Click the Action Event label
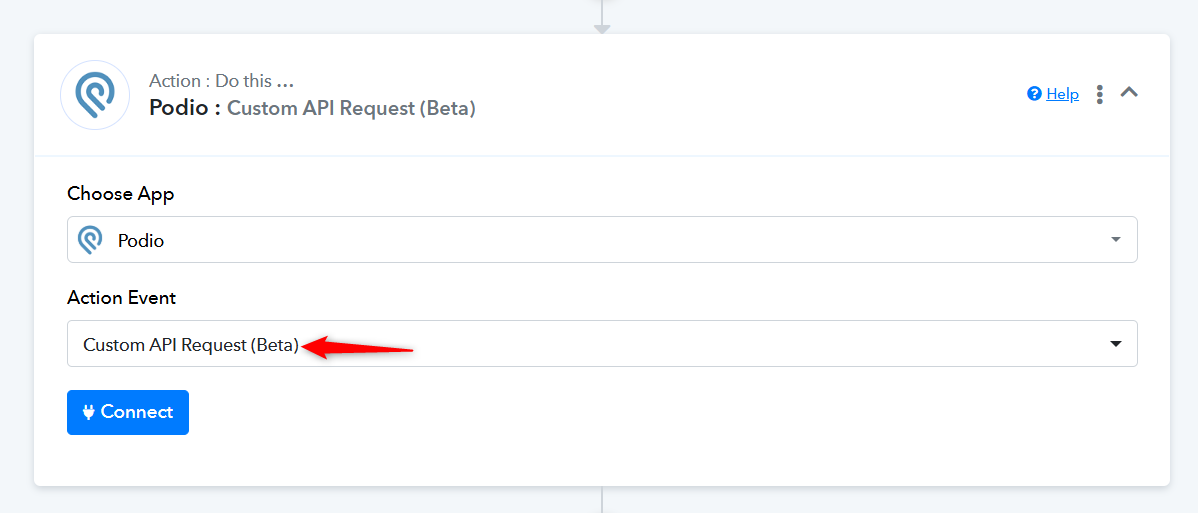 [121, 298]
